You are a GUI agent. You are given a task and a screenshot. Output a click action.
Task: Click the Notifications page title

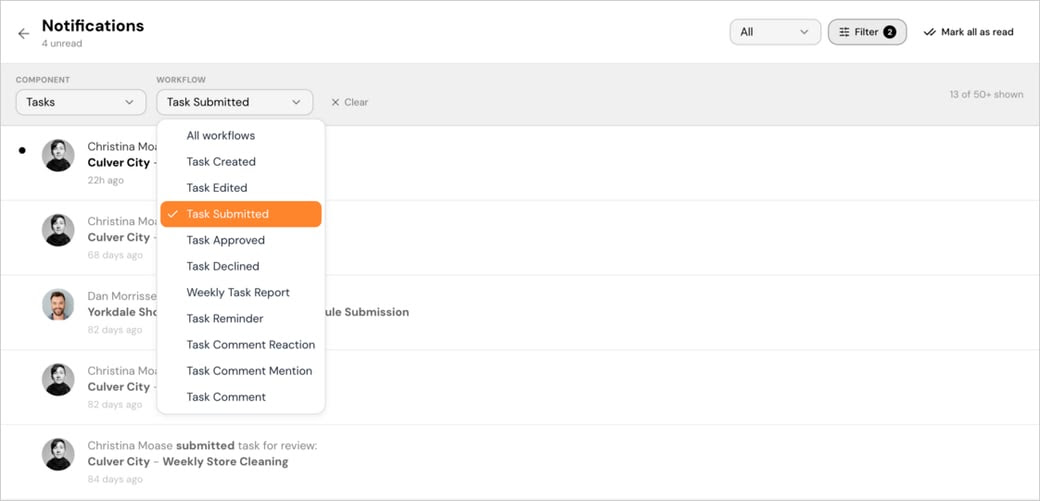point(93,26)
